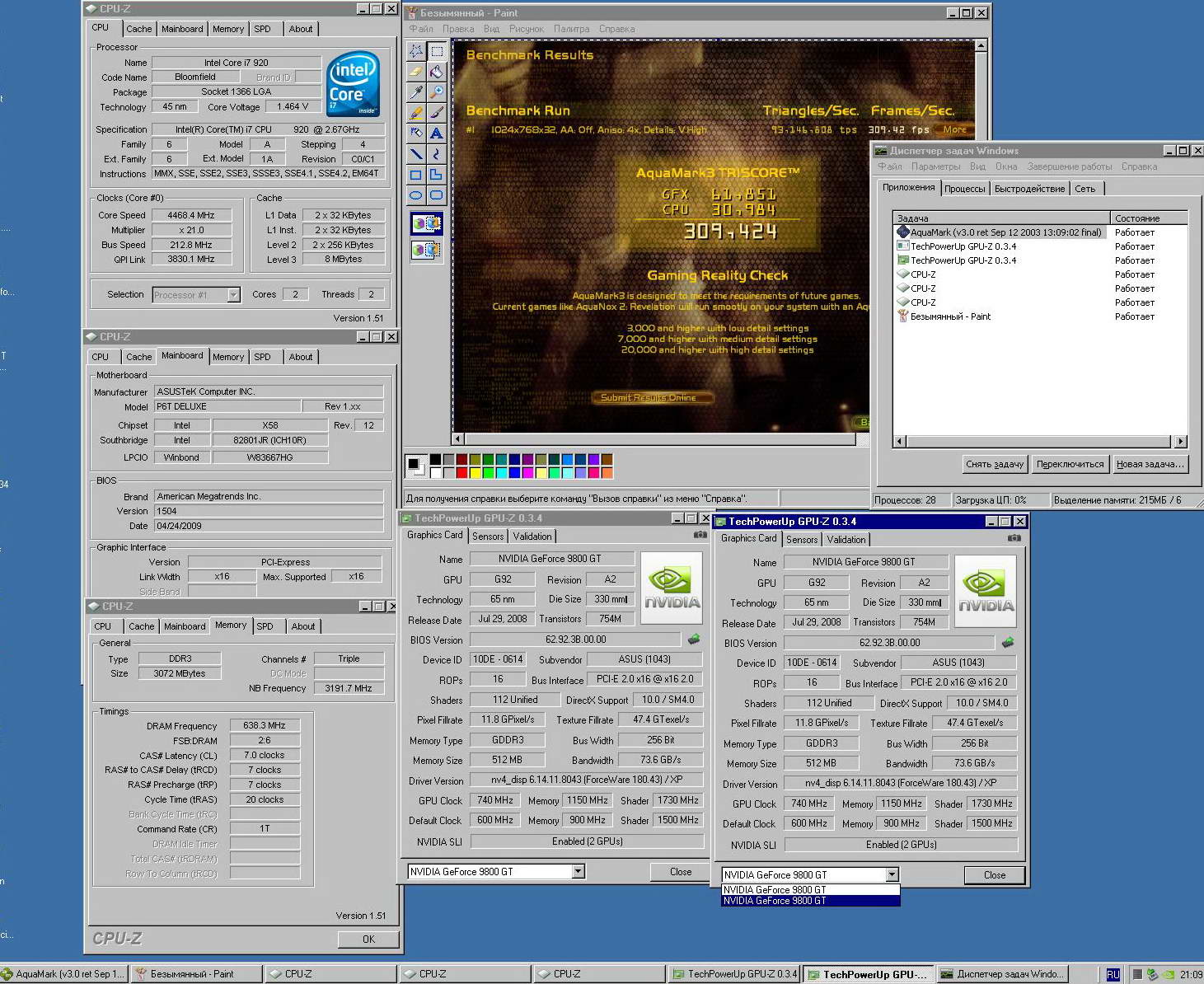
Task: Click the NVIDIA logo in the active GPU-Z window
Action: tap(986, 592)
